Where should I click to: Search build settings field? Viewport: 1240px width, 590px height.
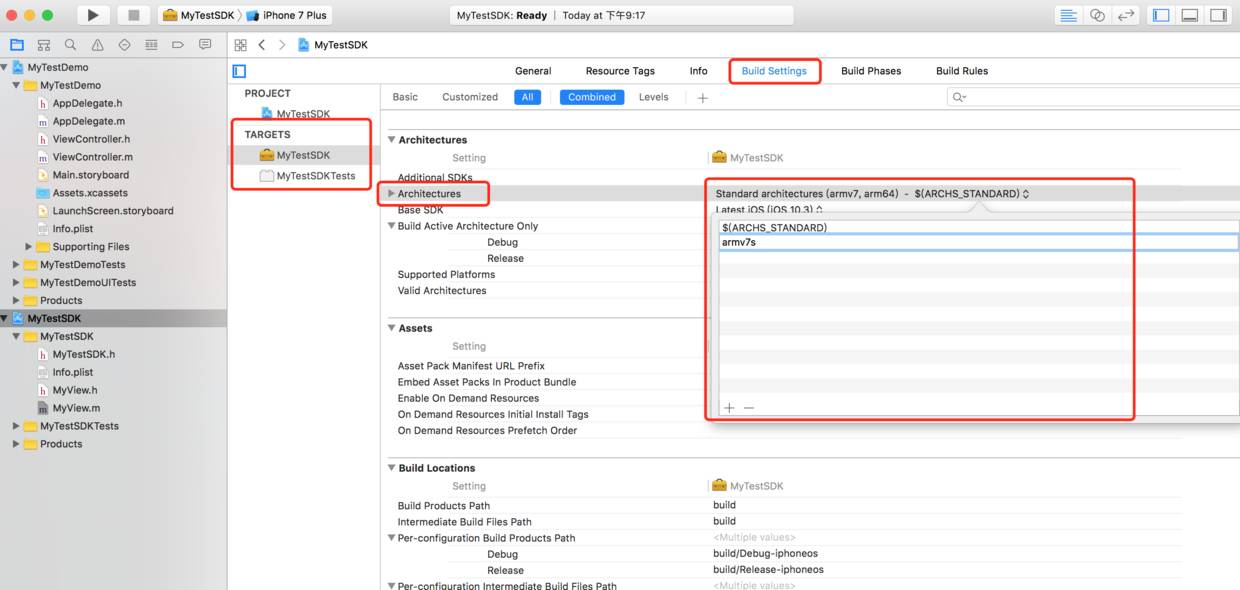[x=1092, y=97]
